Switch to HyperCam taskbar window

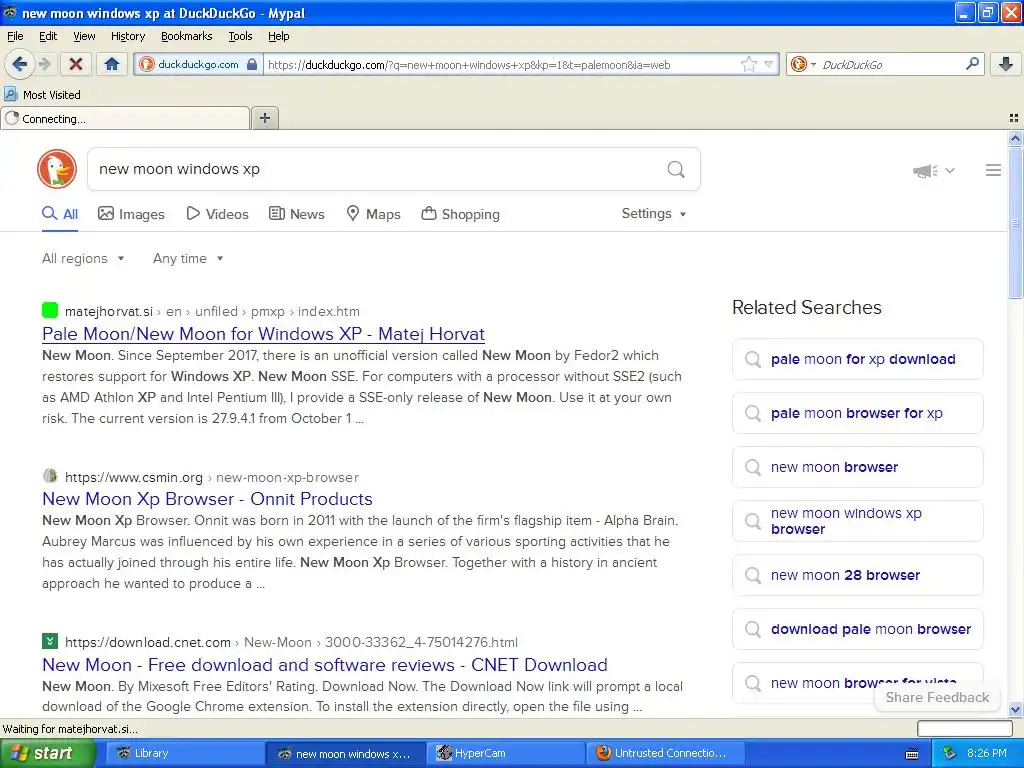tap(505, 753)
